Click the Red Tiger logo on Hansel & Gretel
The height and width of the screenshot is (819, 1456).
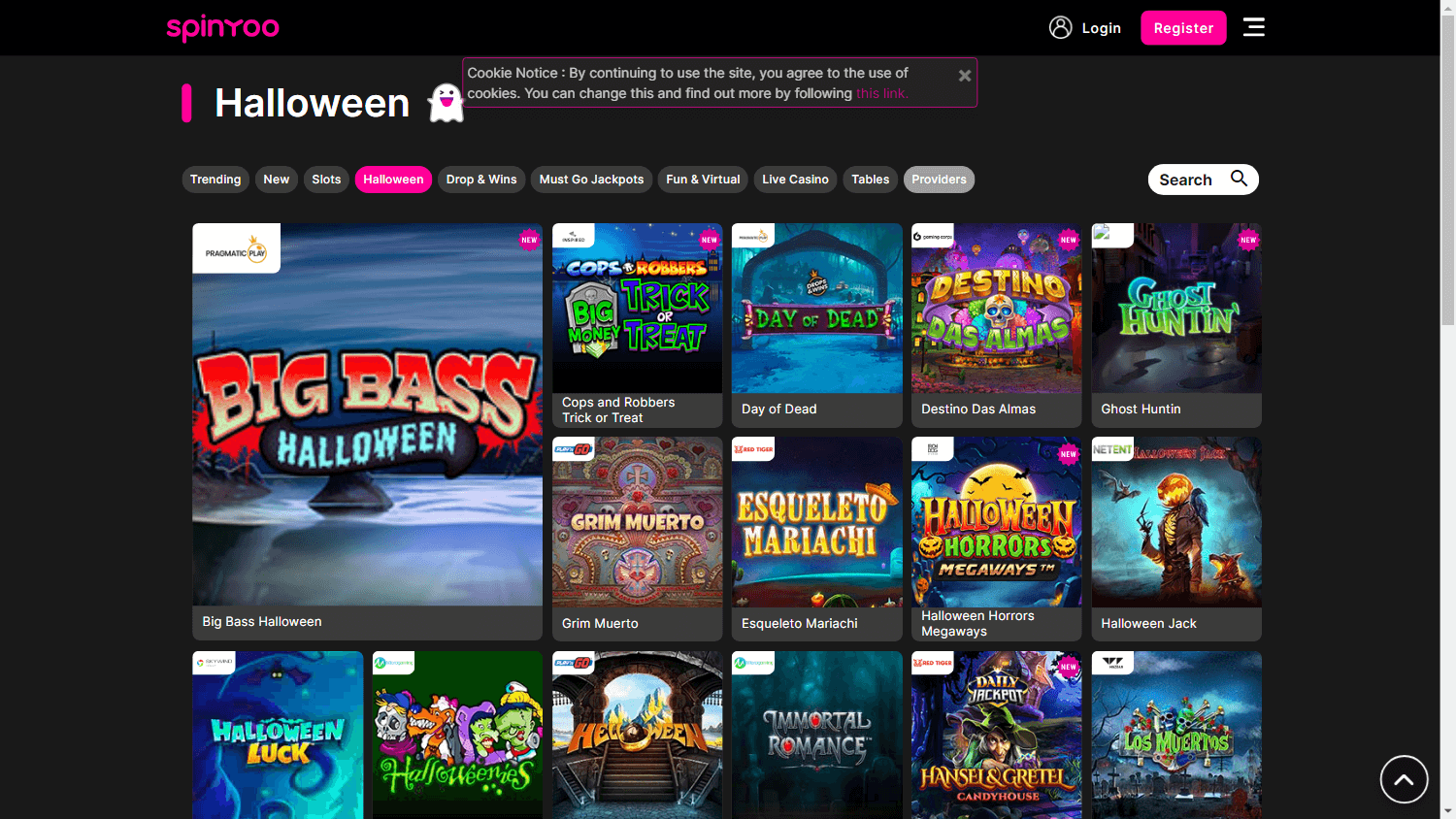pyautogui.click(x=933, y=663)
